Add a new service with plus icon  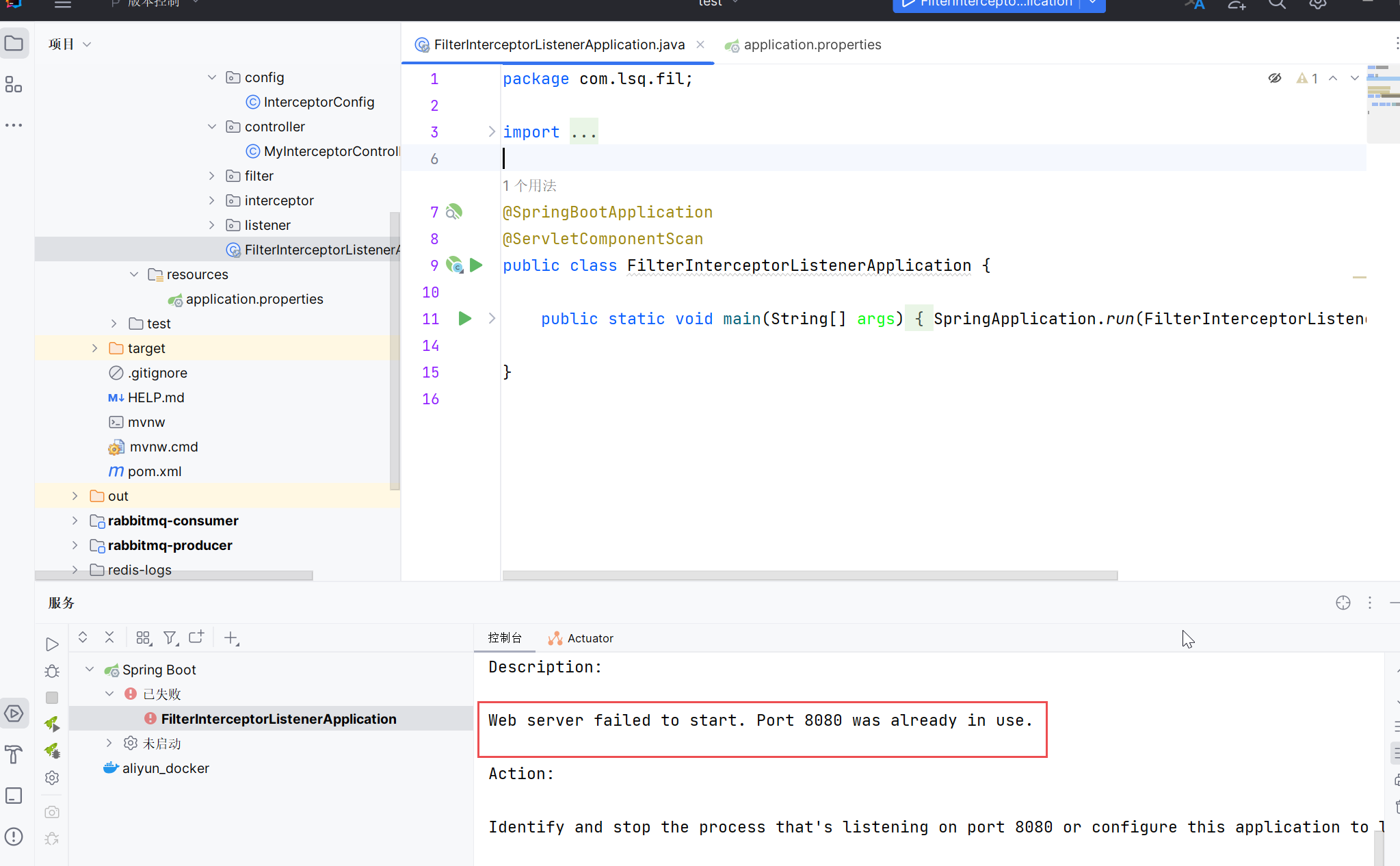231,638
